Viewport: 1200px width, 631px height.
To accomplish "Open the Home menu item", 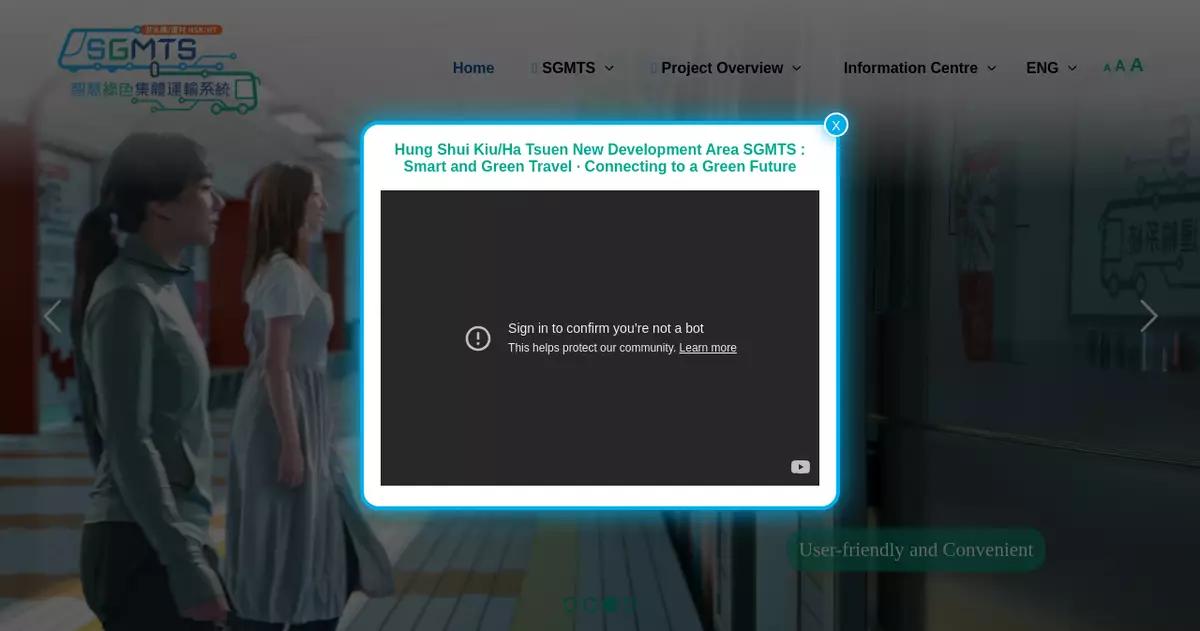I will click(x=473, y=68).
